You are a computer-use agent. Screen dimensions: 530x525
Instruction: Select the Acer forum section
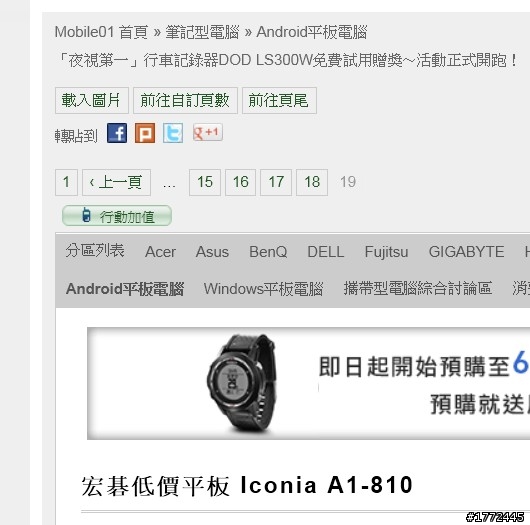[x=160, y=252]
